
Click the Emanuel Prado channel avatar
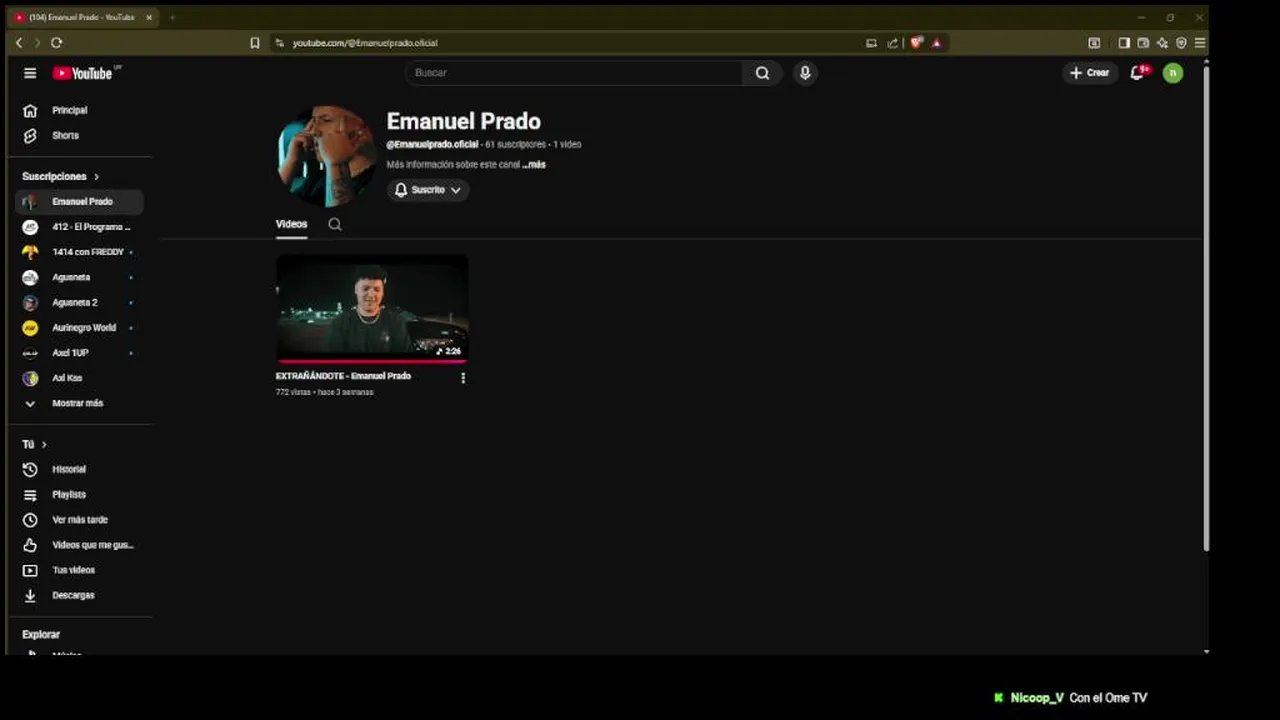tap(326, 156)
